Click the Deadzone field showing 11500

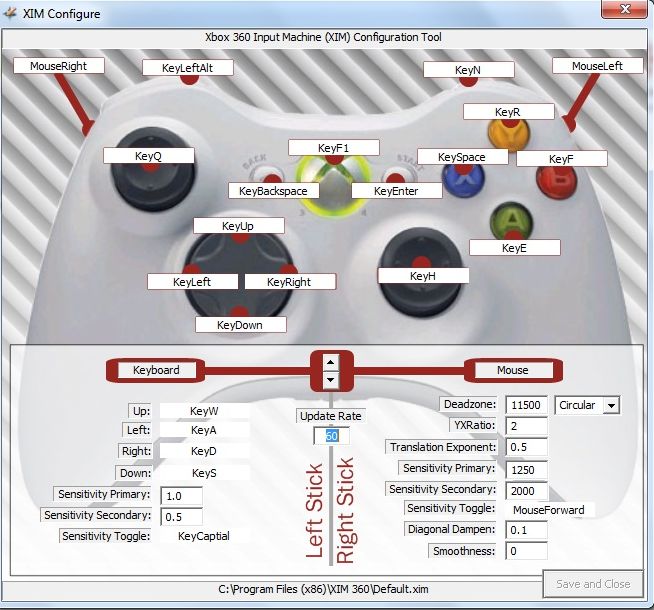click(526, 405)
